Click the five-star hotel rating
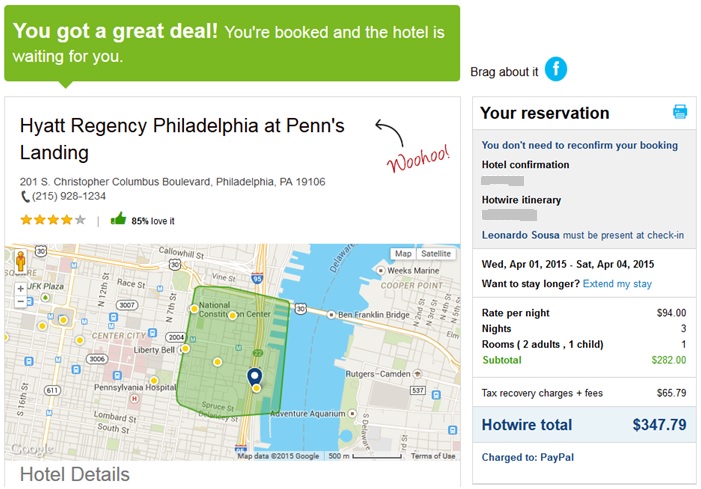701x489 pixels. point(53,219)
